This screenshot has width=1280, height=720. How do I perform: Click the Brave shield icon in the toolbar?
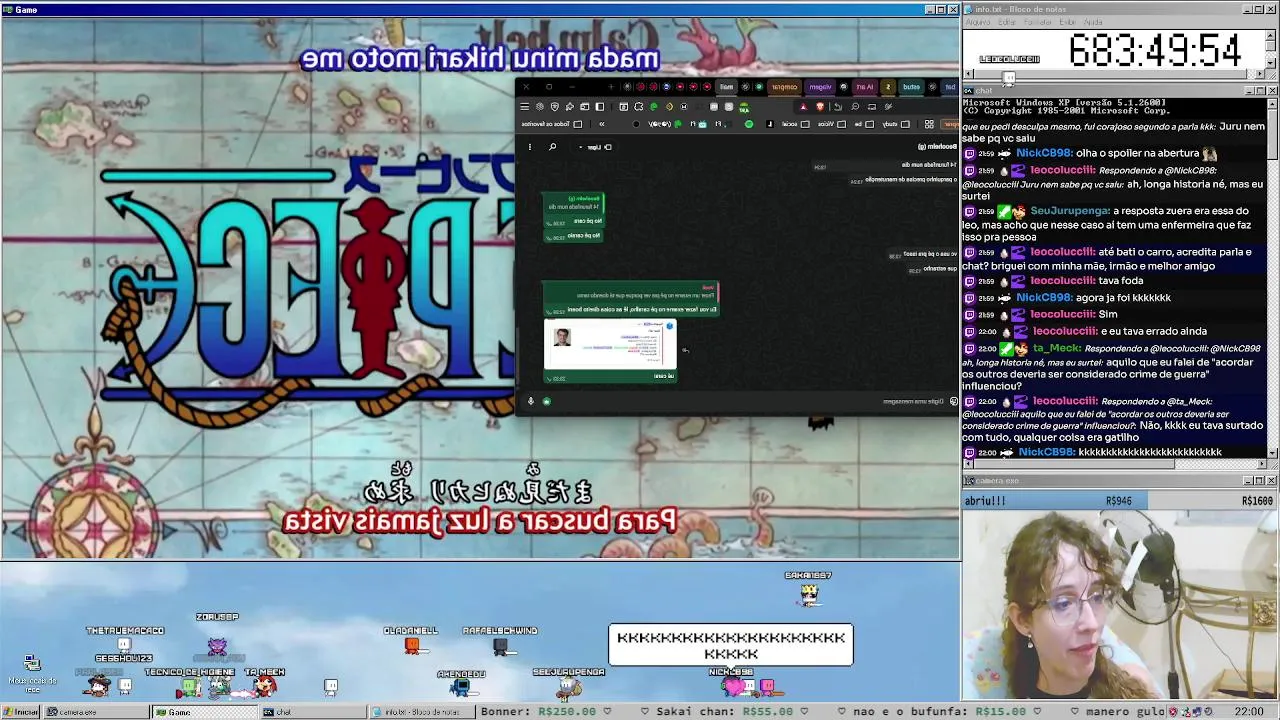[x=555, y=107]
